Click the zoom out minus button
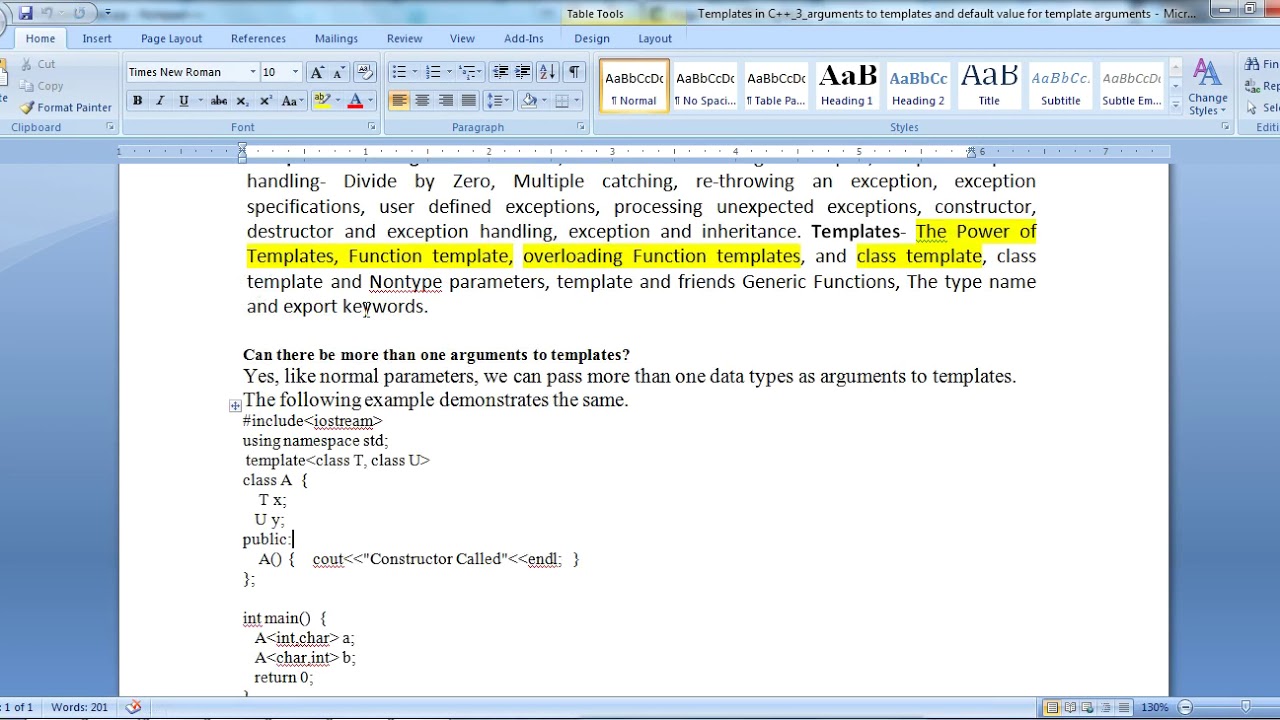This screenshot has height=720, width=1280. point(1185,707)
